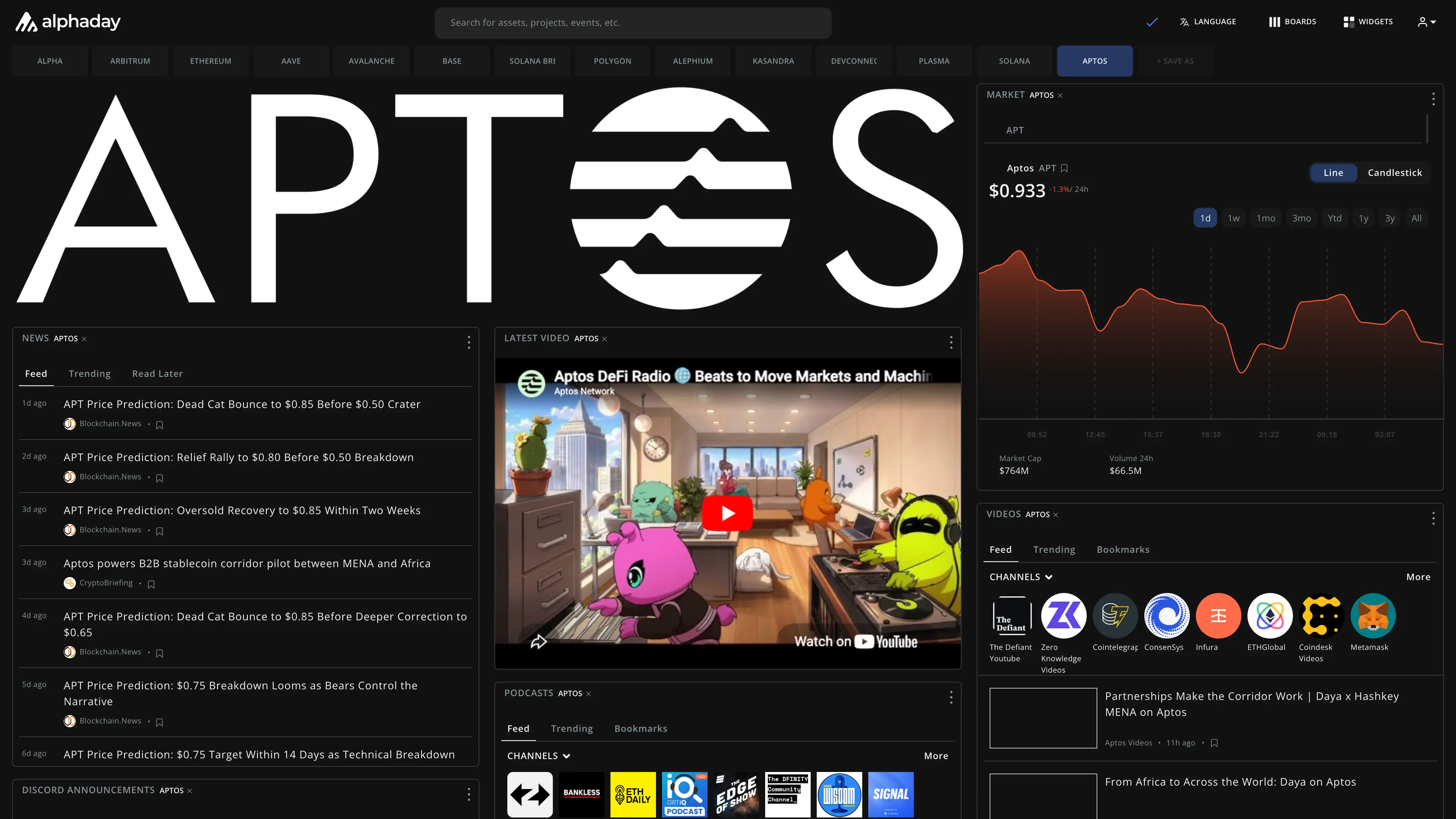Click More in Videos channels
The width and height of the screenshot is (1456, 819).
click(x=1418, y=577)
